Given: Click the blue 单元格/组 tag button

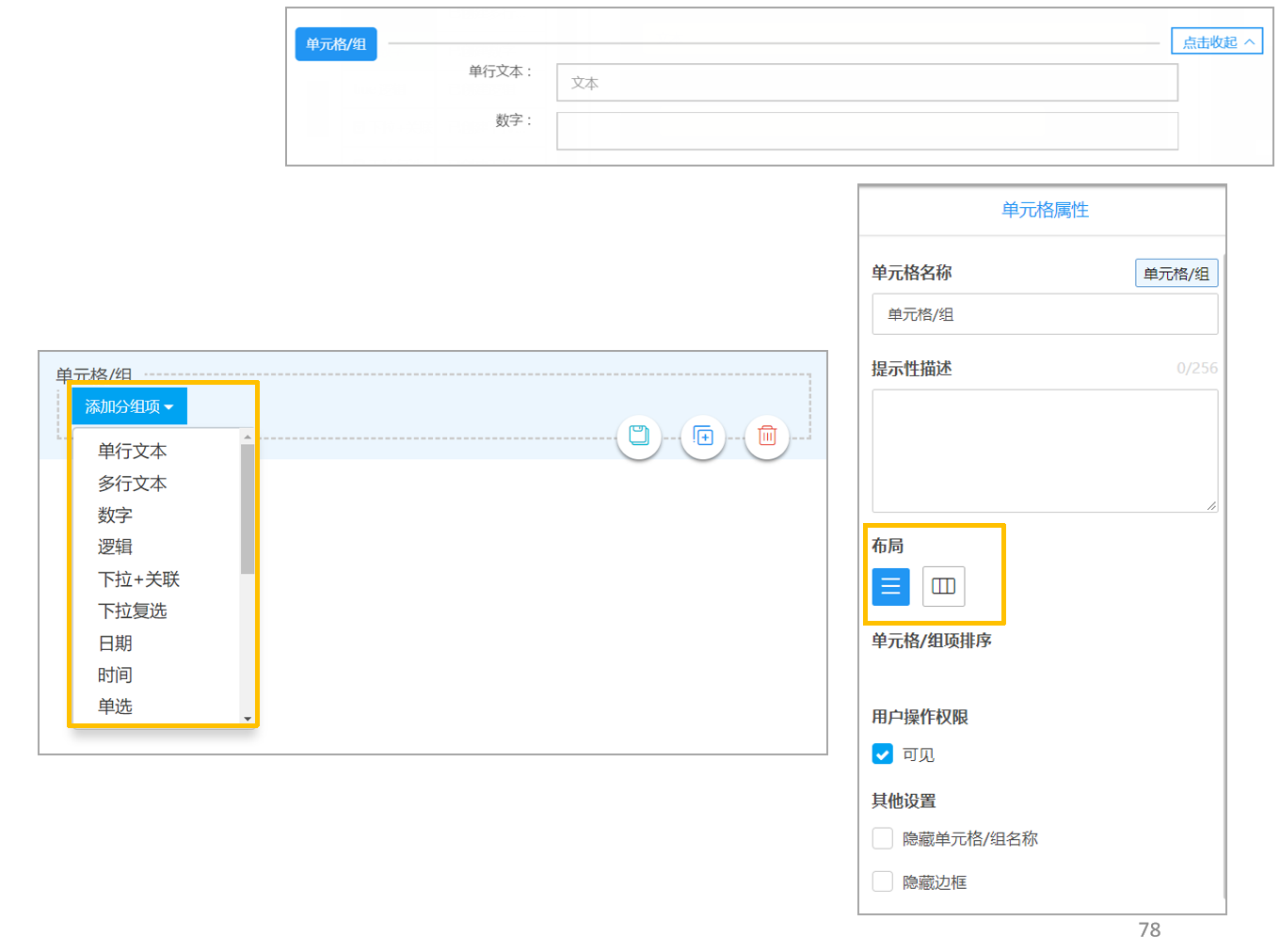Looking at the screenshot, I should click(x=336, y=44).
